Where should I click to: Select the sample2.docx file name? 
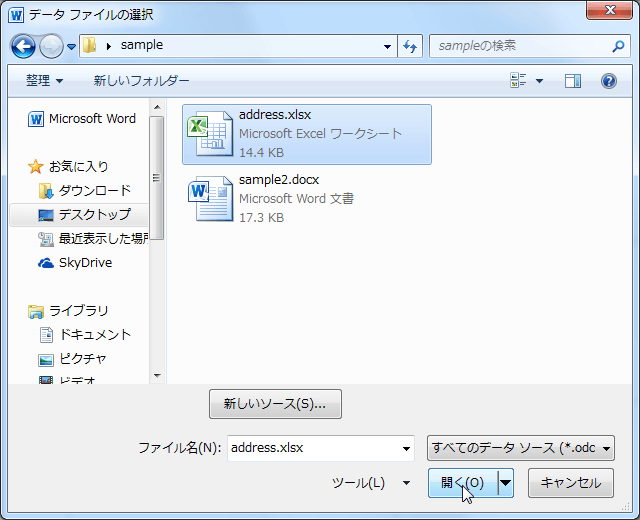pyautogui.click(x=279, y=180)
